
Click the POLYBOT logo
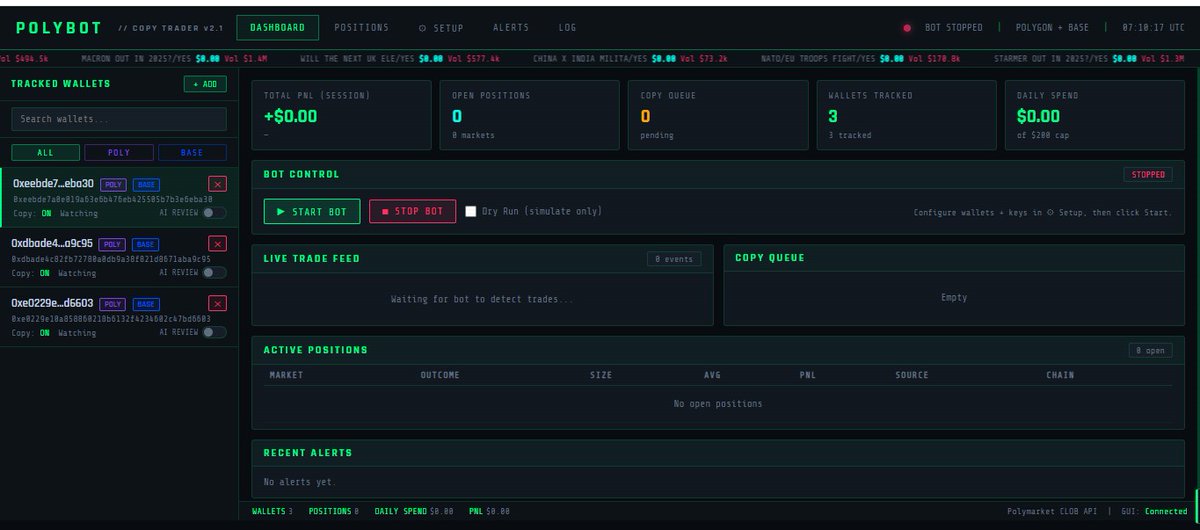click(59, 27)
